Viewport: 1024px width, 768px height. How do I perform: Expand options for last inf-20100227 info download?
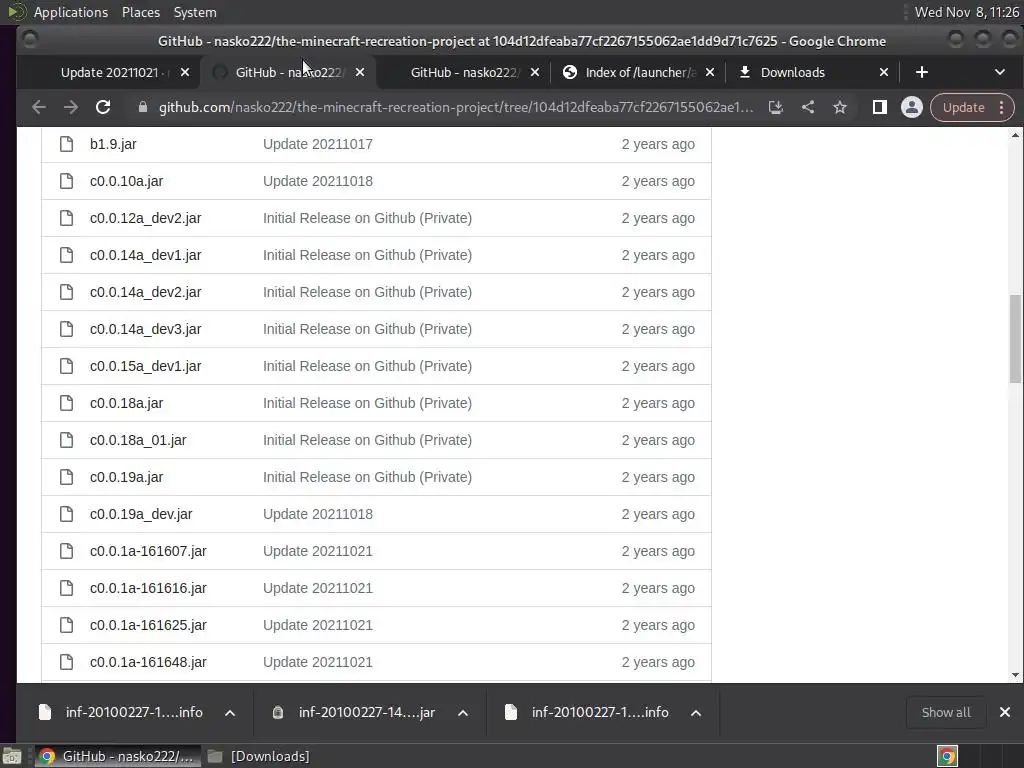696,712
